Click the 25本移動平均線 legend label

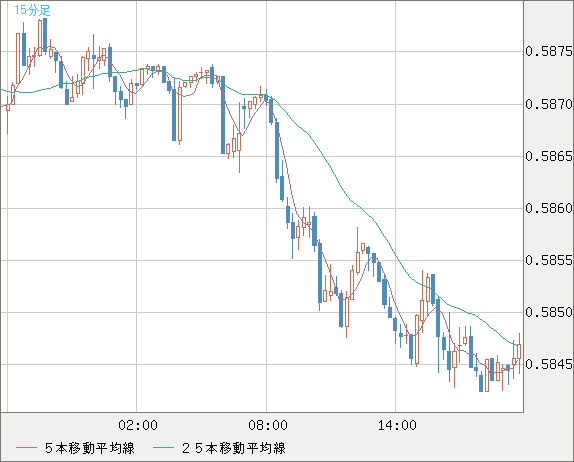(x=234, y=448)
